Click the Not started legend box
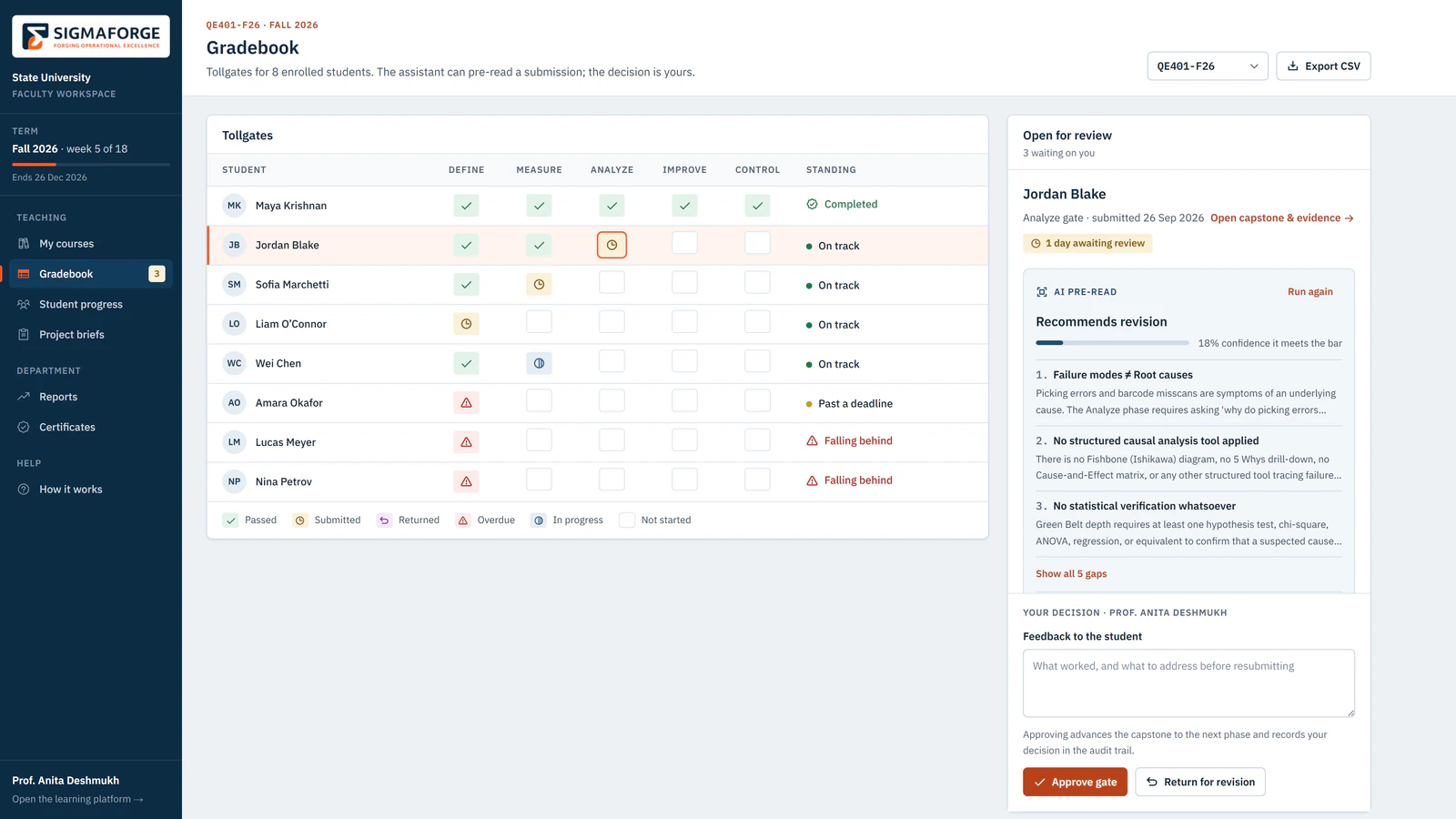This screenshot has height=819, width=1456. [x=627, y=521]
